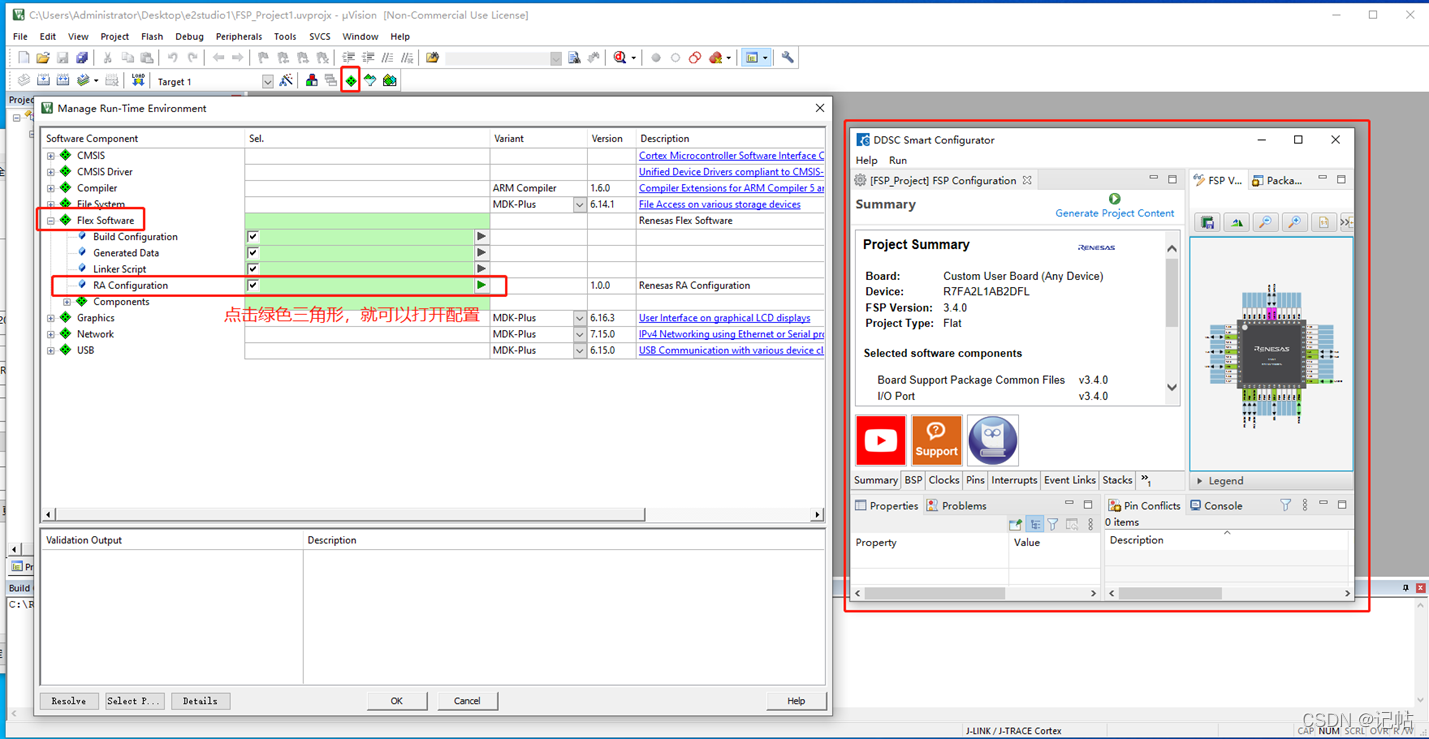Screen dimensions: 1429x739
Task: Click the orange Support icon
Action: click(936, 440)
